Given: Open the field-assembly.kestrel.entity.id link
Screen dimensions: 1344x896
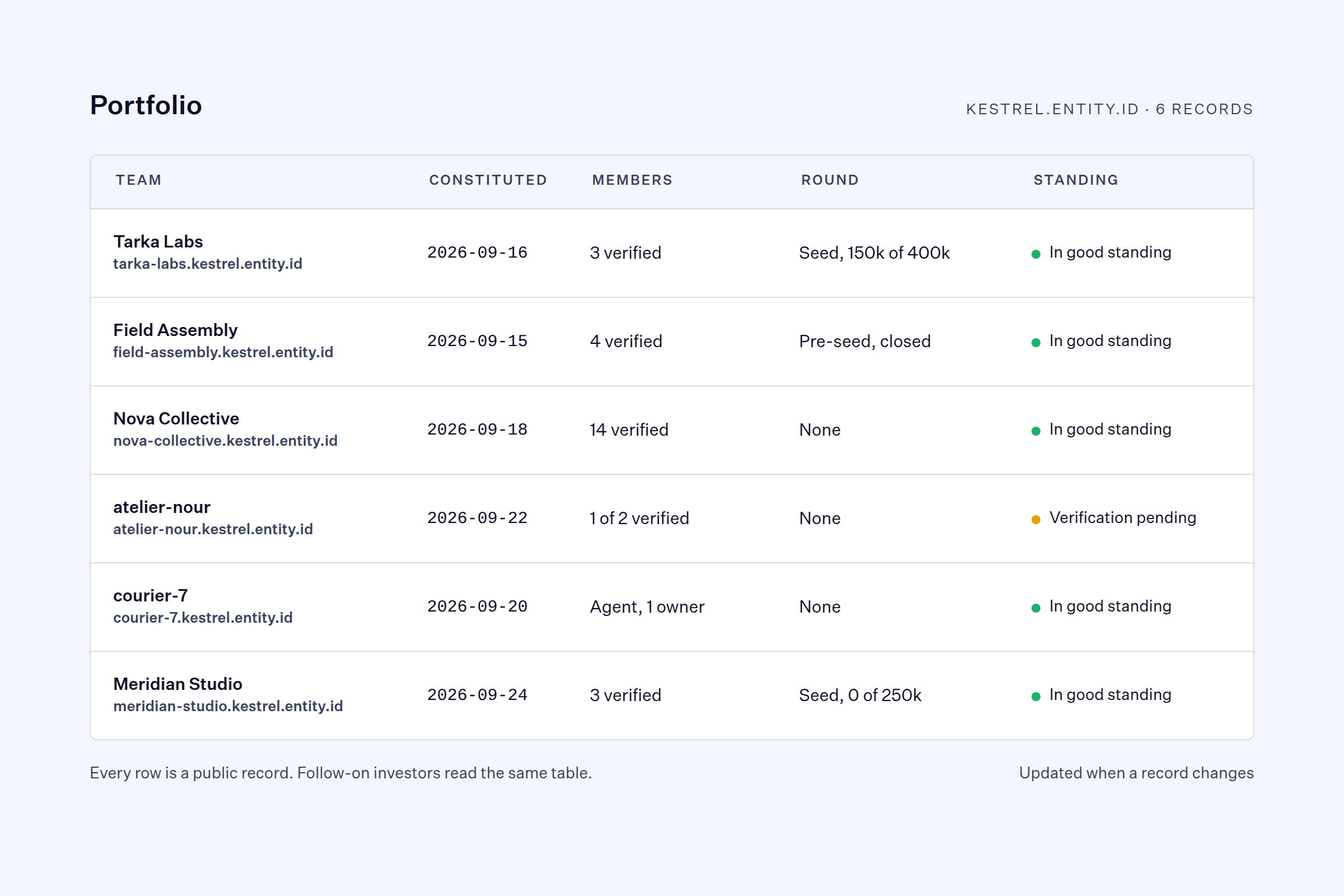Looking at the screenshot, I should 223,352.
